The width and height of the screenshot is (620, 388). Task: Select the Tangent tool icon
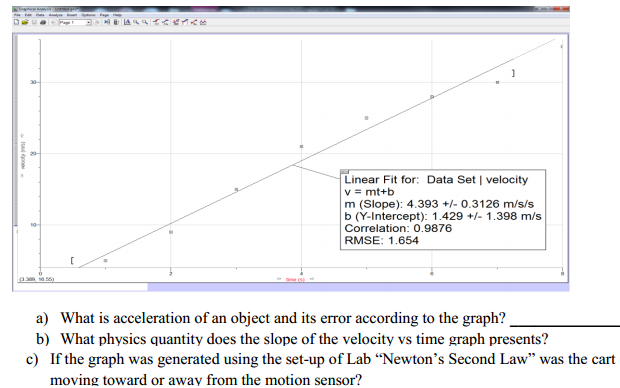point(165,22)
